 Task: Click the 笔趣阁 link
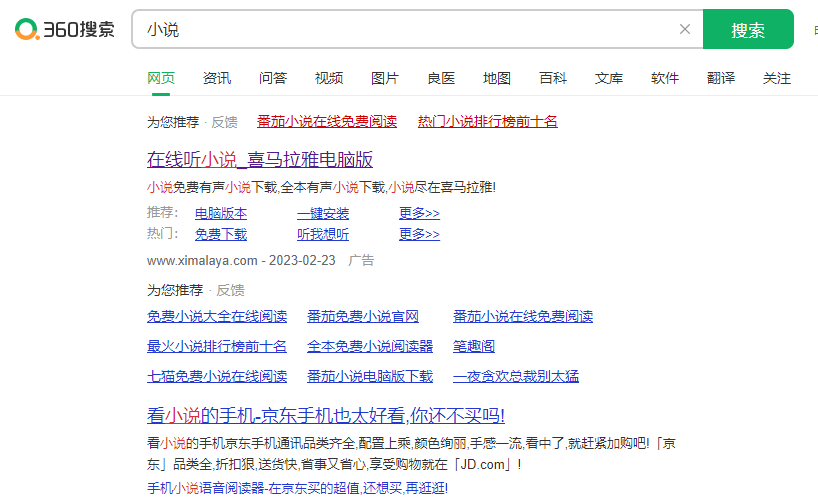pyautogui.click(x=474, y=346)
